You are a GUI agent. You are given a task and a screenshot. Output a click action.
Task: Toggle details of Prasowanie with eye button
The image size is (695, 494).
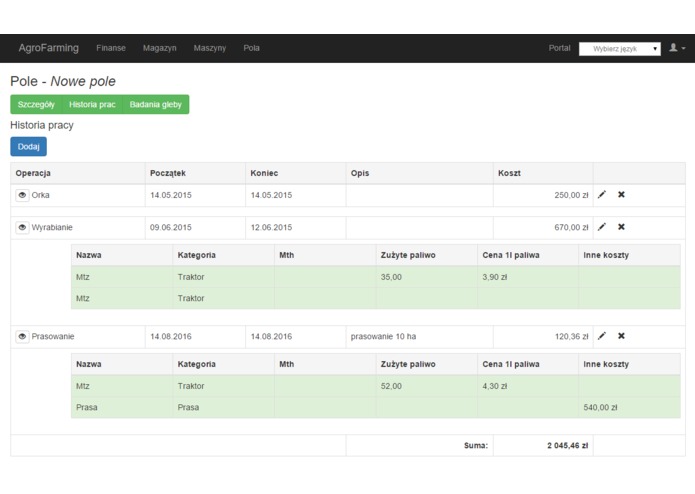[x=22, y=336]
